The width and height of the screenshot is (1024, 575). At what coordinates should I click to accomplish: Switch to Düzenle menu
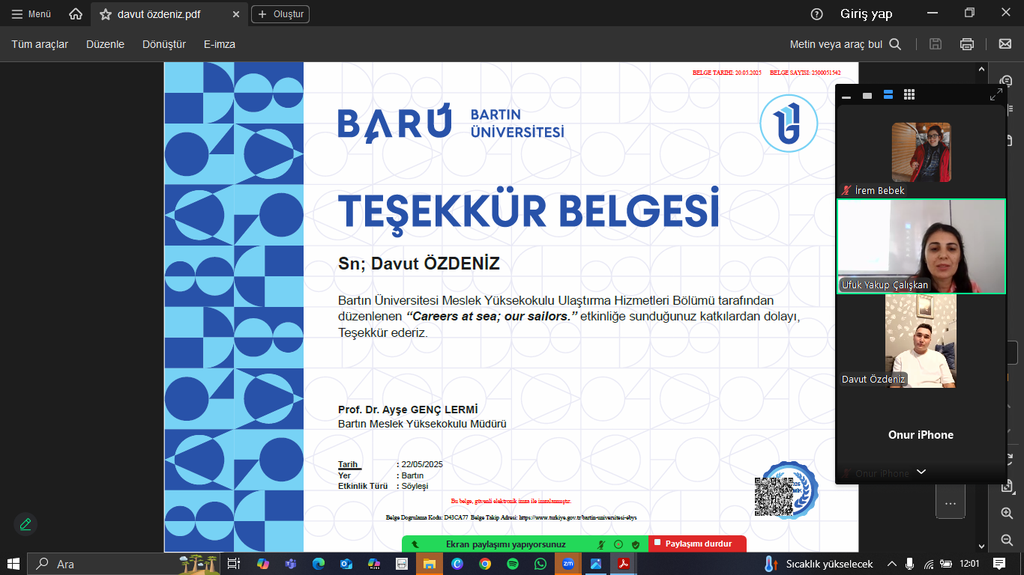(105, 44)
